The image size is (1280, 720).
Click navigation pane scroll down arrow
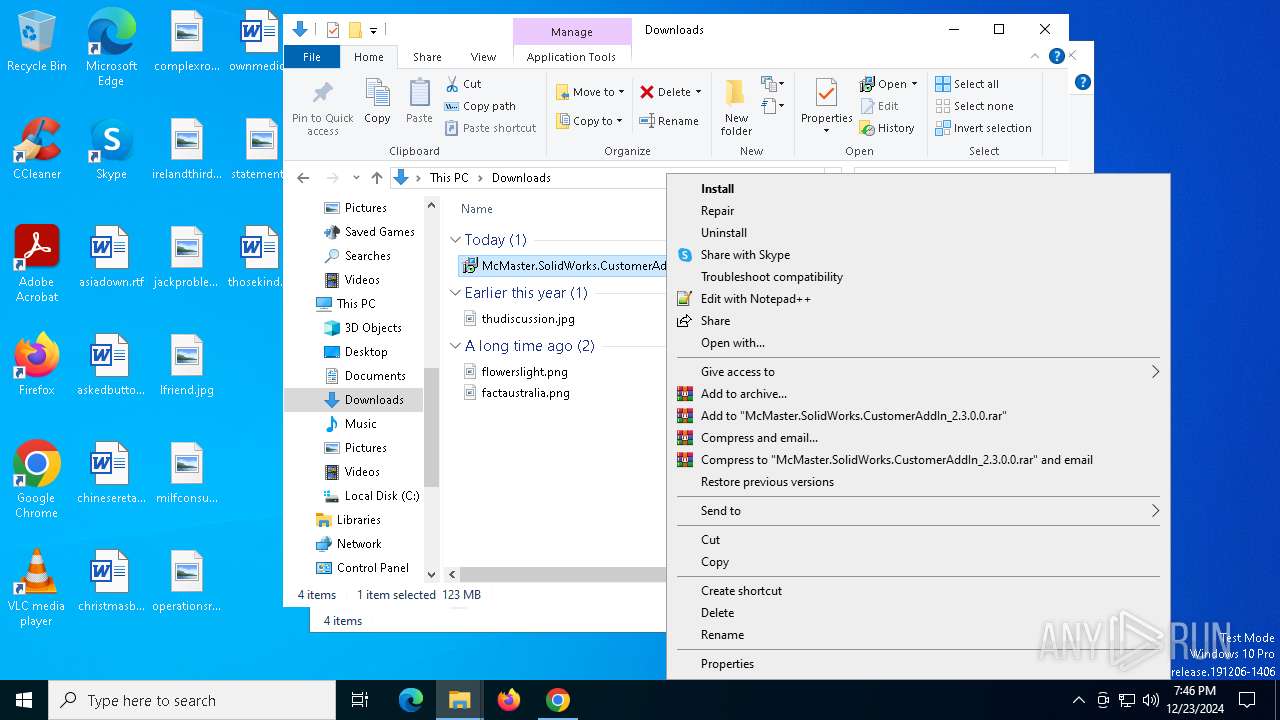[x=432, y=575]
